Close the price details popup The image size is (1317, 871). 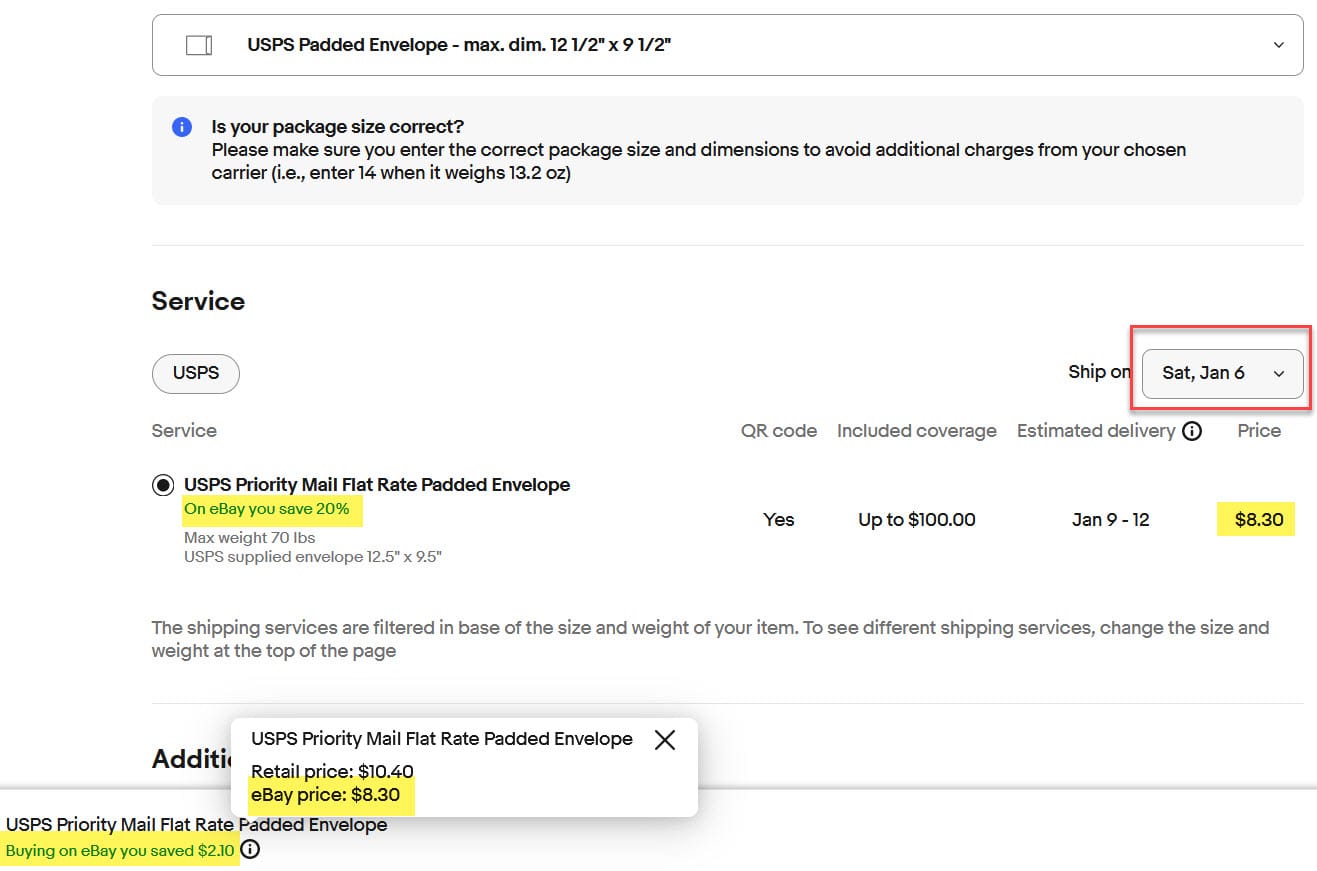pyautogui.click(x=664, y=740)
